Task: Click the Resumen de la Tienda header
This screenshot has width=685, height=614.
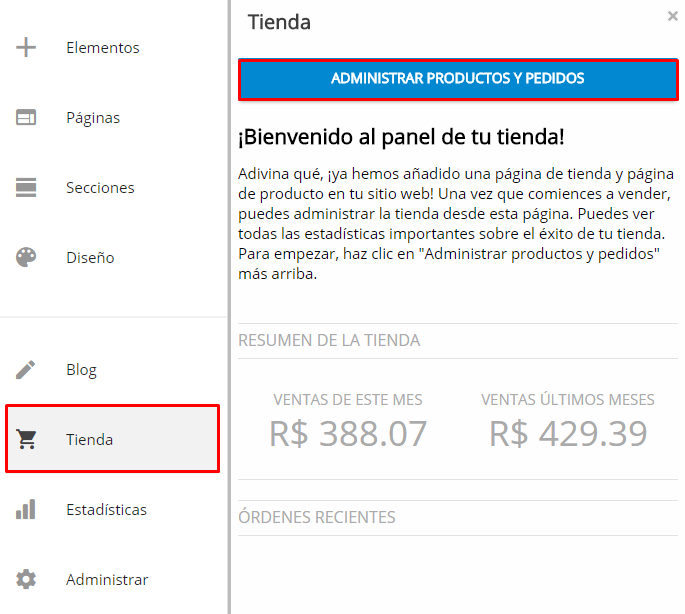Action: pyautogui.click(x=329, y=340)
